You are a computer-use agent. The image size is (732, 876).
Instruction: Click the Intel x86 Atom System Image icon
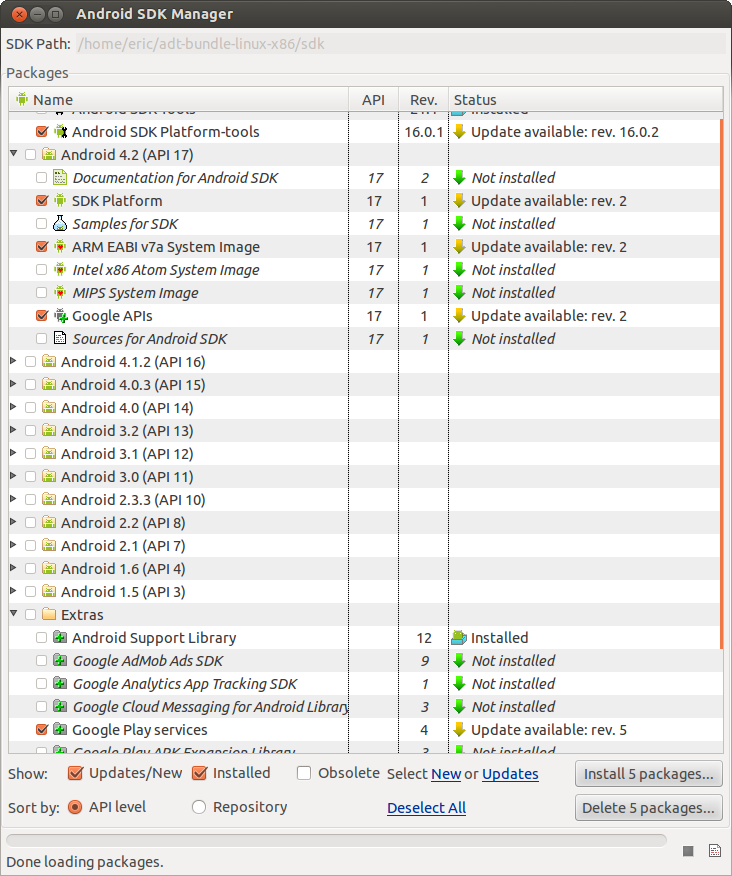click(x=60, y=269)
